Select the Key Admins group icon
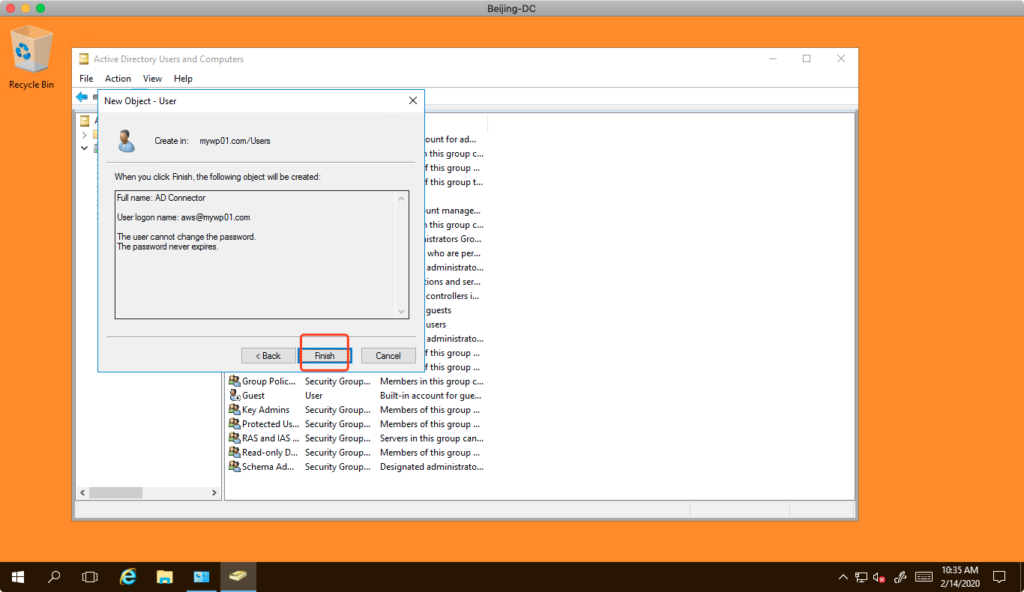This screenshot has width=1024, height=592. click(x=234, y=410)
